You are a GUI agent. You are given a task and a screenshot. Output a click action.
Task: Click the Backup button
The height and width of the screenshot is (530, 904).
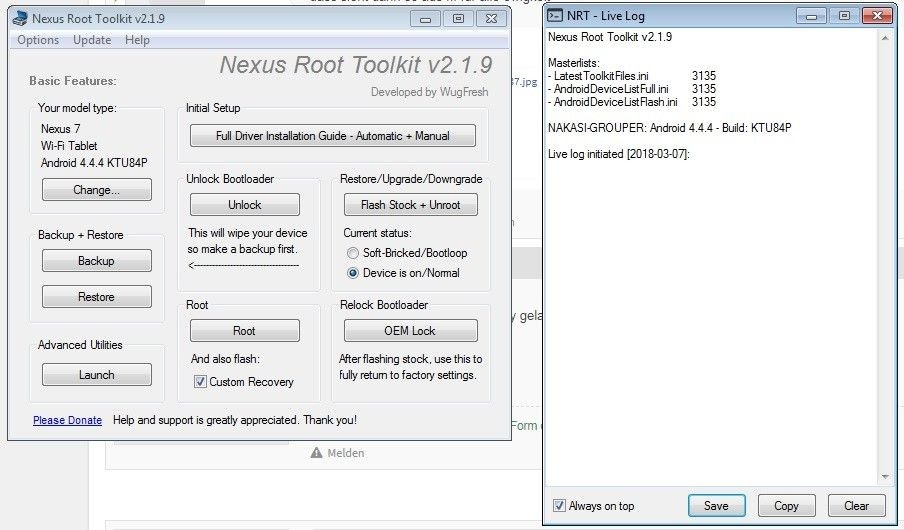96,261
